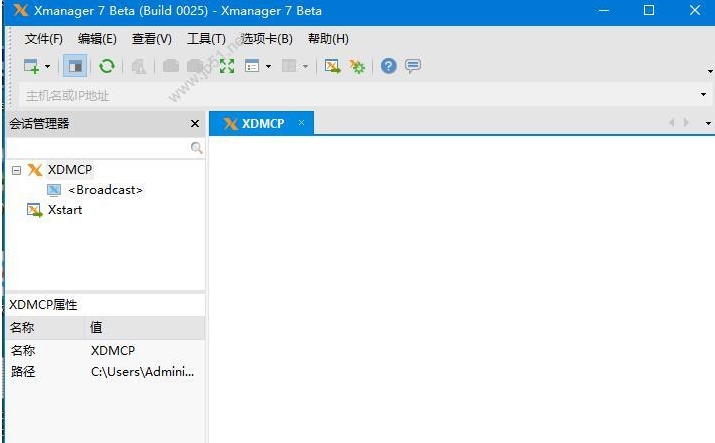
Task: Open the File menu 文件(F)
Action: 43,39
